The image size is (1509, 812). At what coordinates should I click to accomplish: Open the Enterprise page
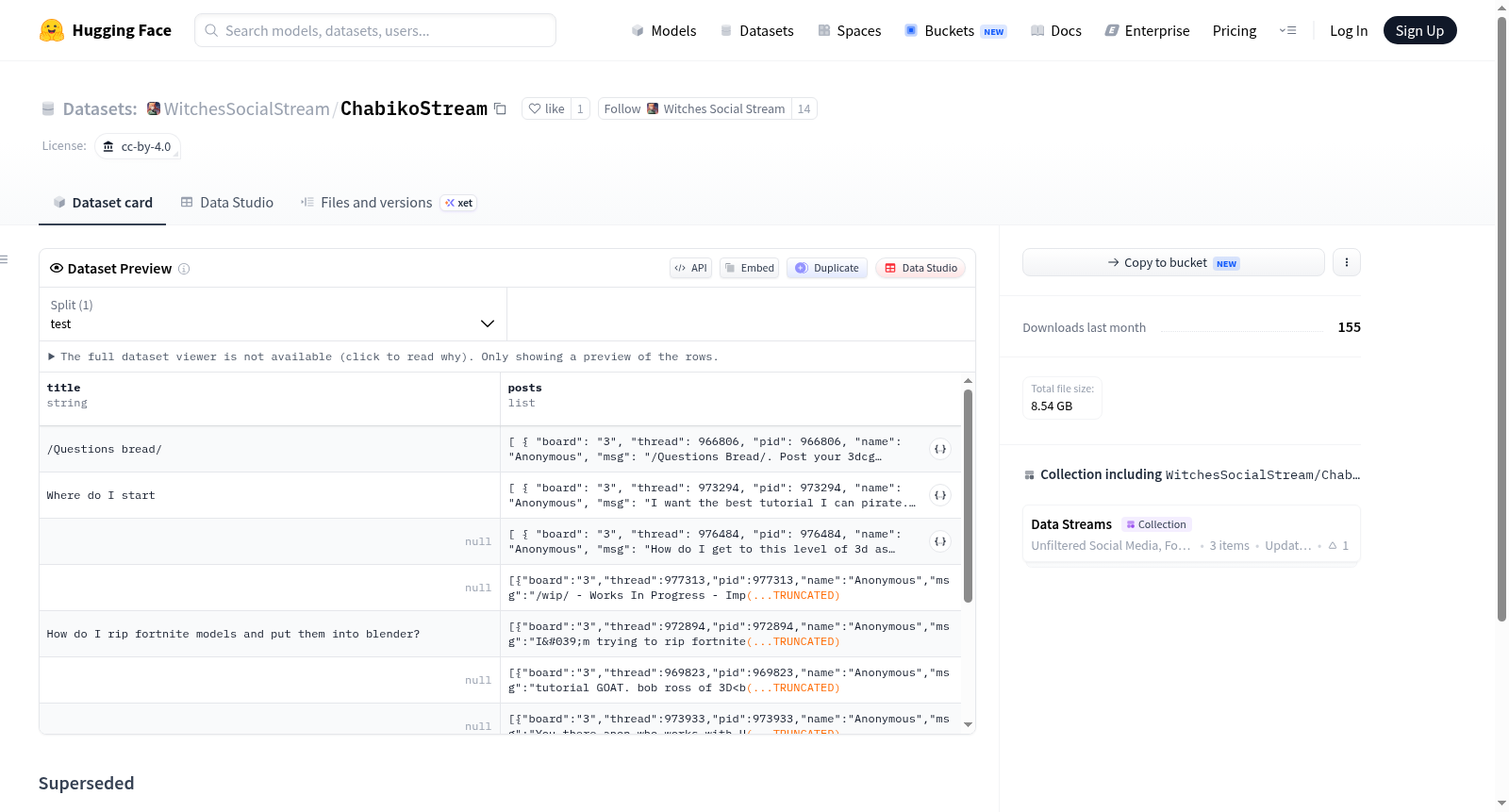click(1147, 30)
